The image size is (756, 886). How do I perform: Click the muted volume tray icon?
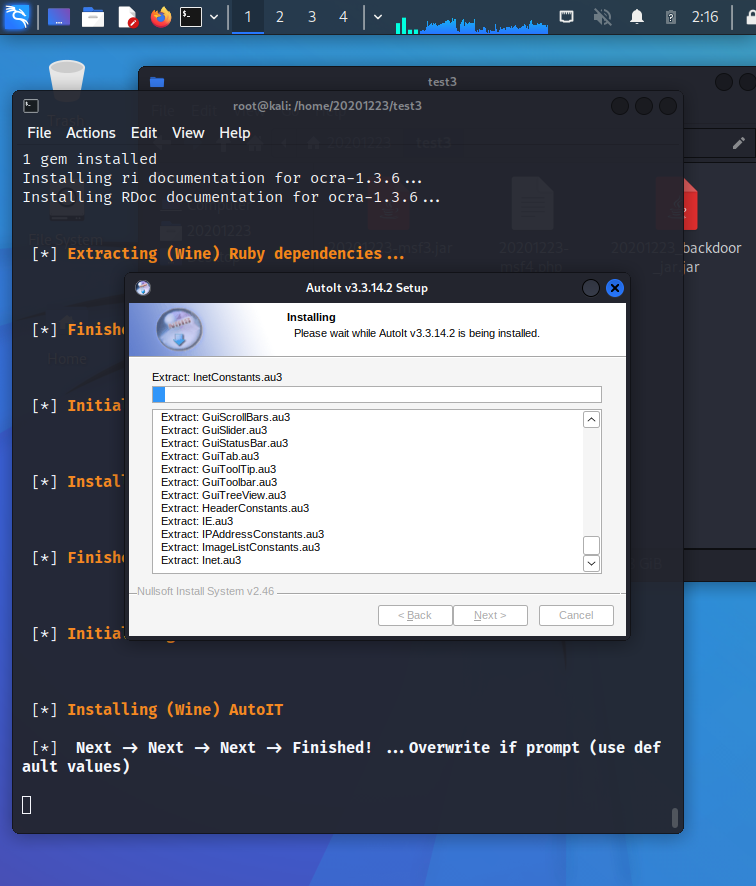point(602,17)
